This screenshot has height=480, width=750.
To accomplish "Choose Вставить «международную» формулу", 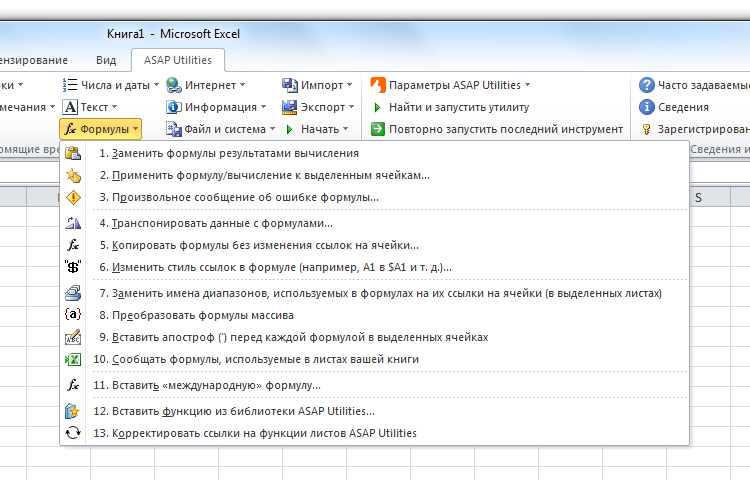I will point(375,385).
